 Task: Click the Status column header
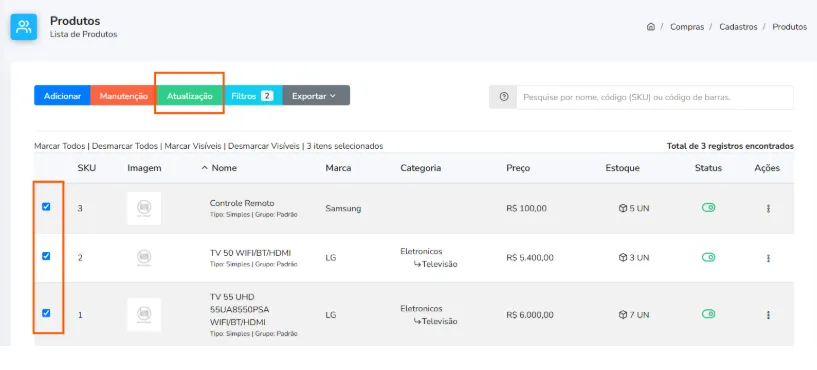coord(708,168)
